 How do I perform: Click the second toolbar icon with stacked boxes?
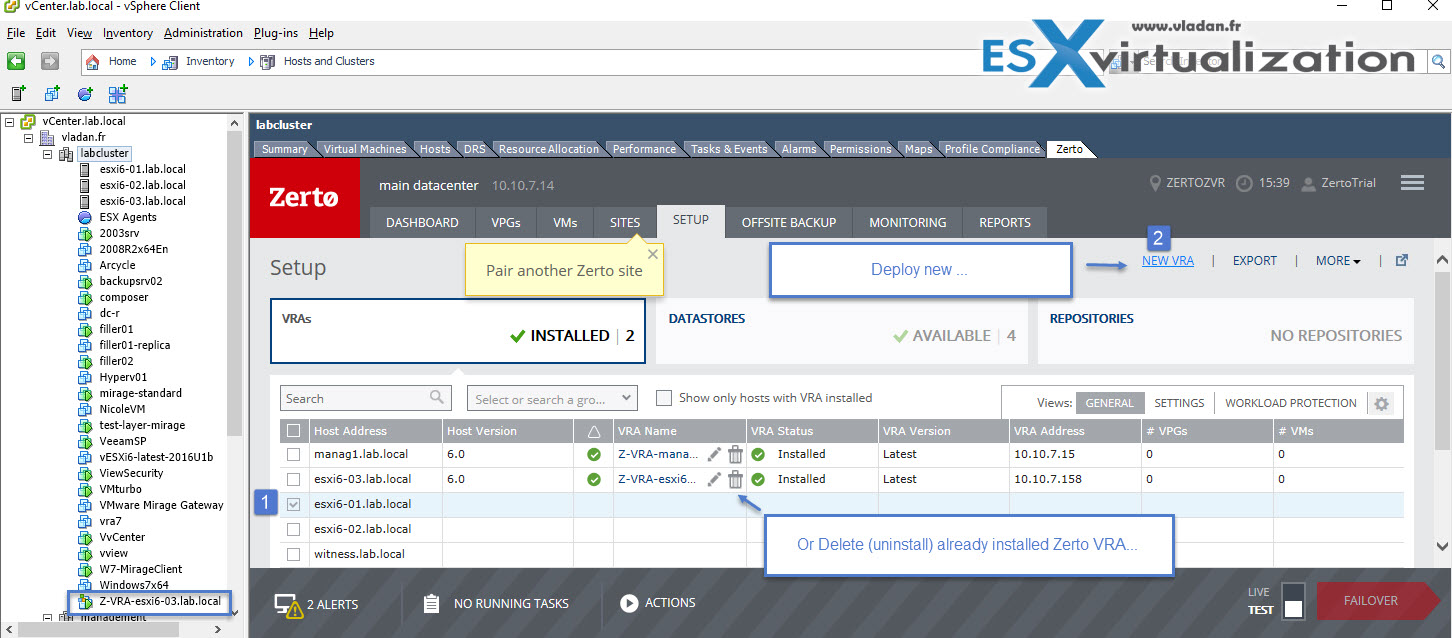pyautogui.click(x=52, y=94)
